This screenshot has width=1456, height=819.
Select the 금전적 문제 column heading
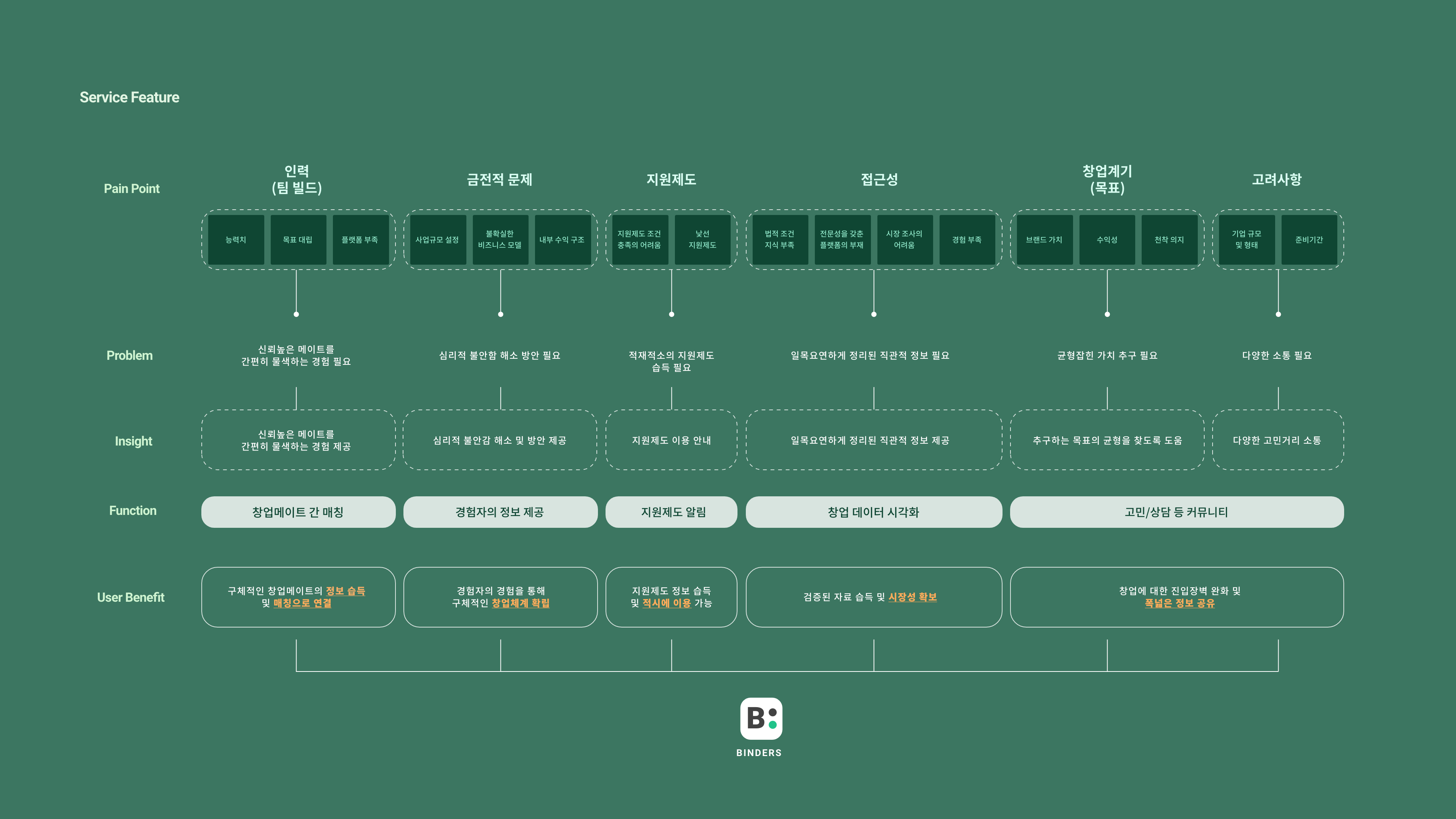tap(500, 180)
